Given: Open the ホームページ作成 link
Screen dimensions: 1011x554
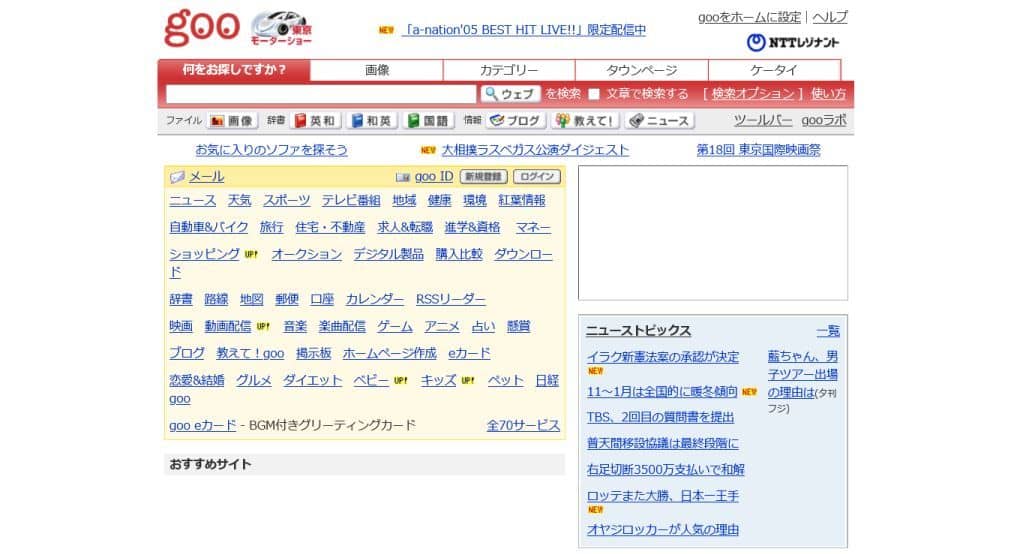Looking at the screenshot, I should 389,353.
